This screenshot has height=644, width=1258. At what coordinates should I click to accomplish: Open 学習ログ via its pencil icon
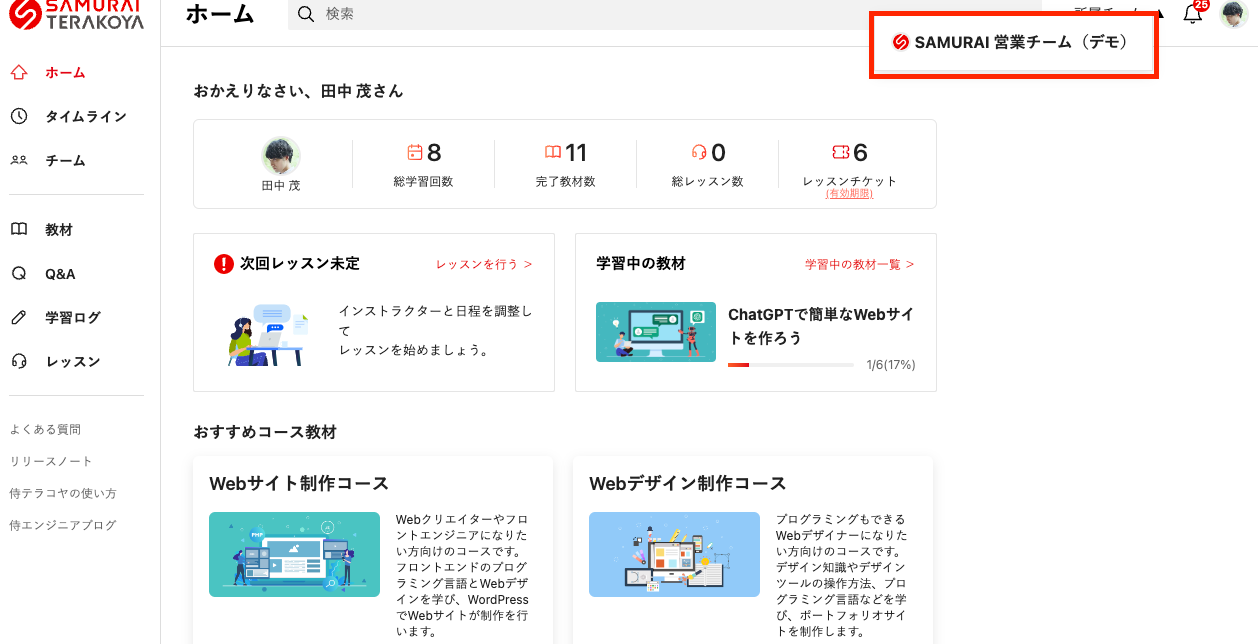click(x=19, y=318)
